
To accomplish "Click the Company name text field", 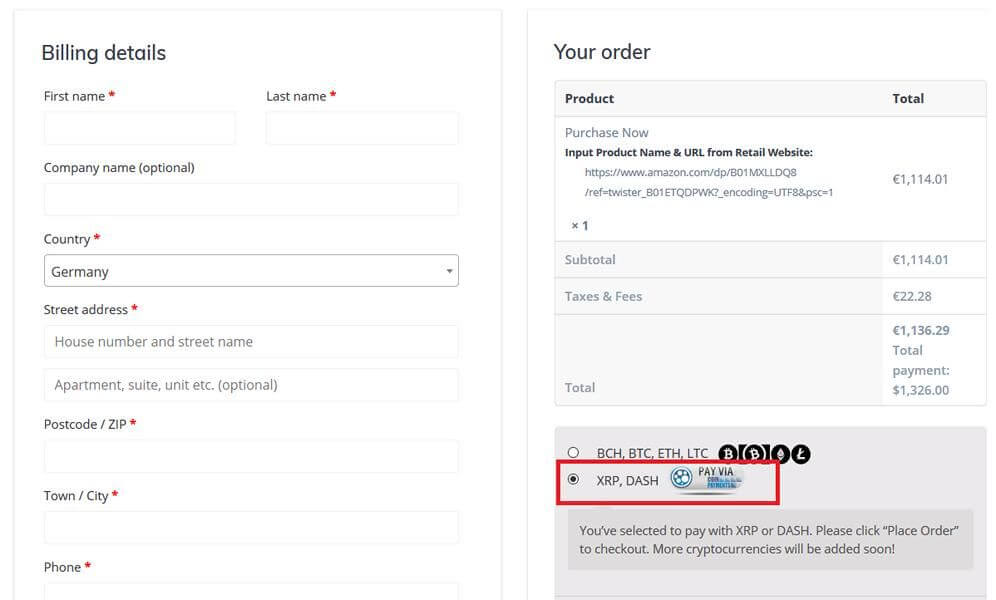I will pyautogui.click(x=250, y=199).
